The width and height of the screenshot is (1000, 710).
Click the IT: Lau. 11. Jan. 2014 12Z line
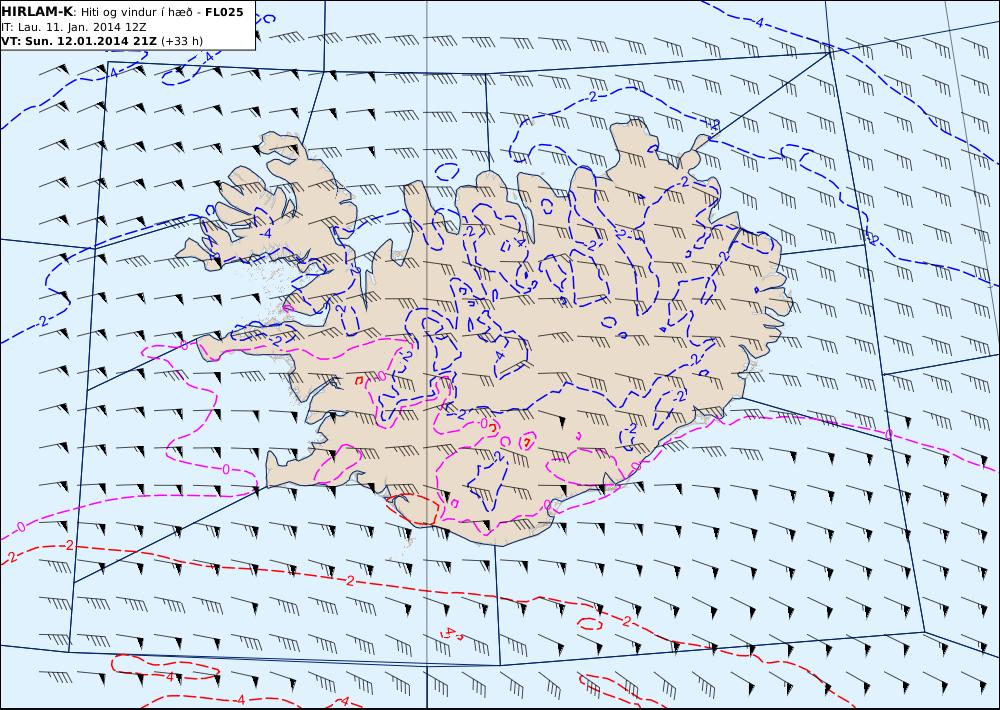74,27
